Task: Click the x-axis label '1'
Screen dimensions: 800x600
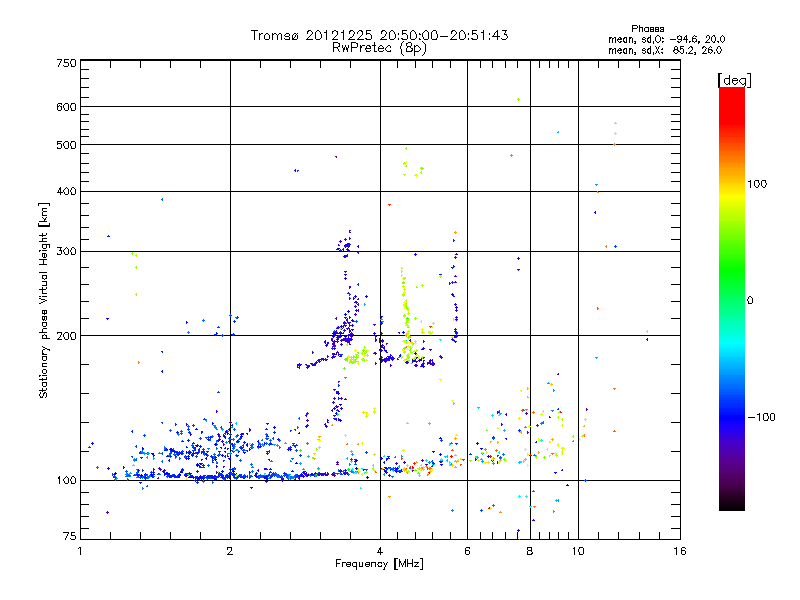Action: [80, 551]
